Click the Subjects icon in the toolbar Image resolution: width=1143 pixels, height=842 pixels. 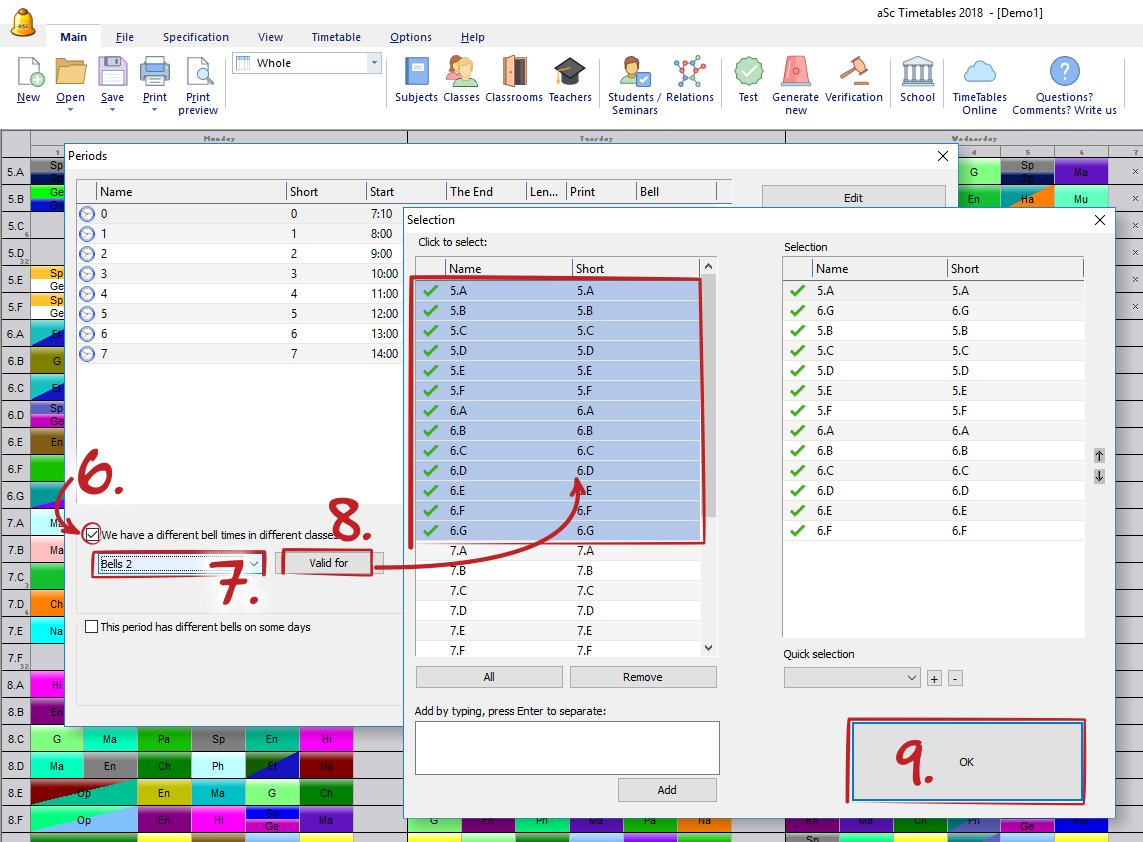click(416, 73)
